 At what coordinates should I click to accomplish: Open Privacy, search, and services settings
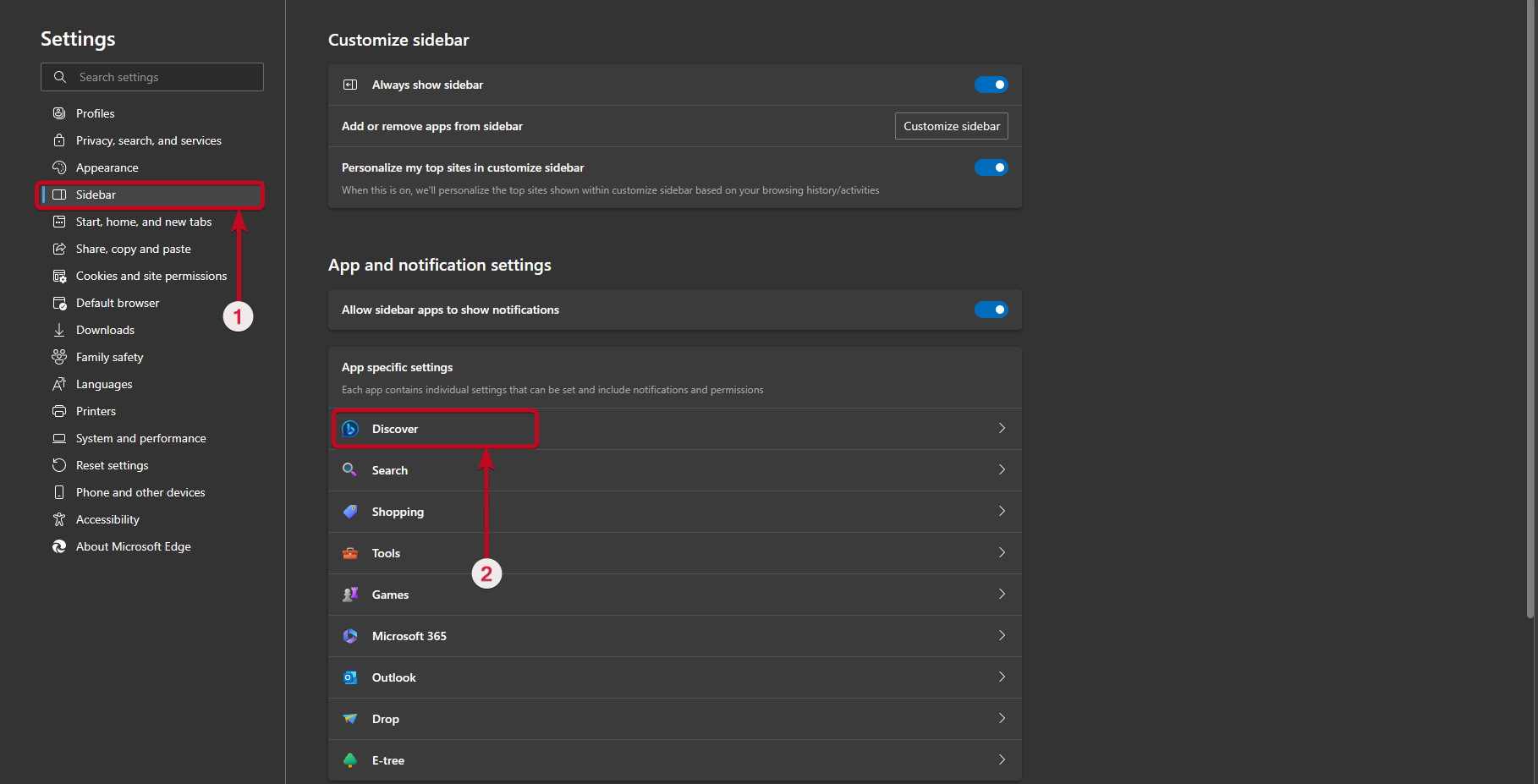click(x=148, y=140)
